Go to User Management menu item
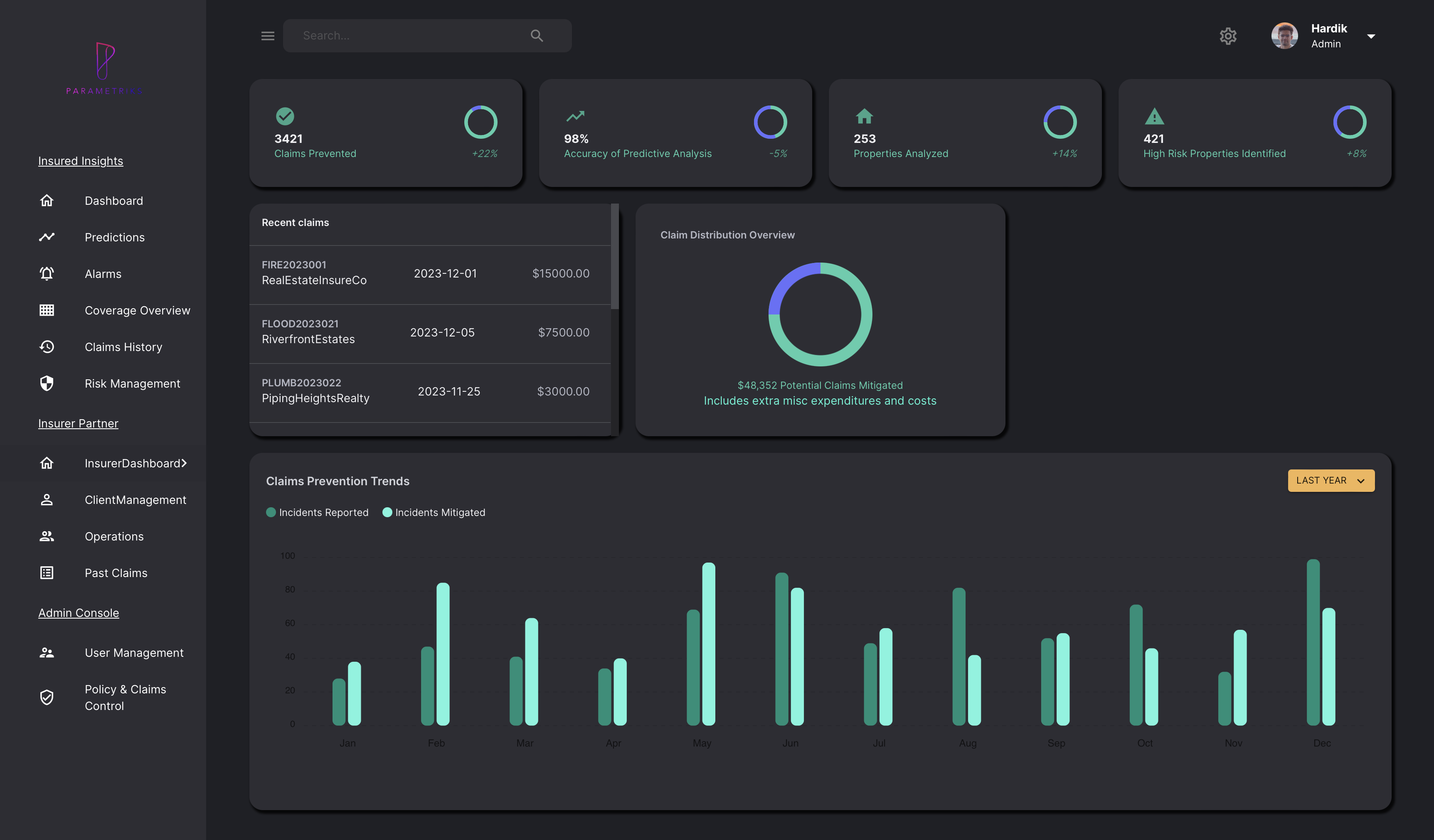 coord(134,652)
